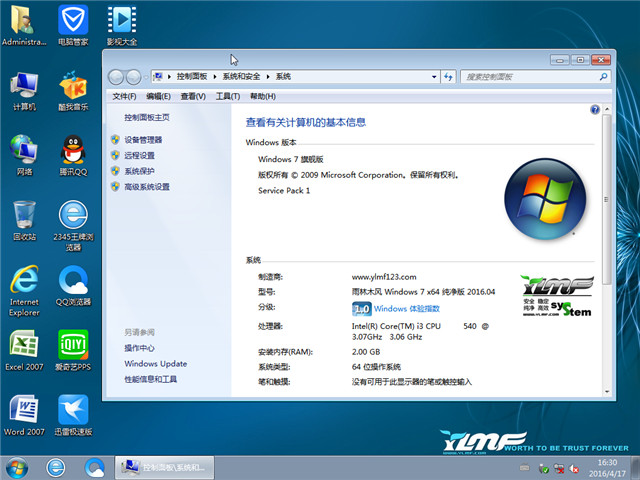Click the Service Pack 1 text
The image size is (640, 480).
(x=284, y=191)
